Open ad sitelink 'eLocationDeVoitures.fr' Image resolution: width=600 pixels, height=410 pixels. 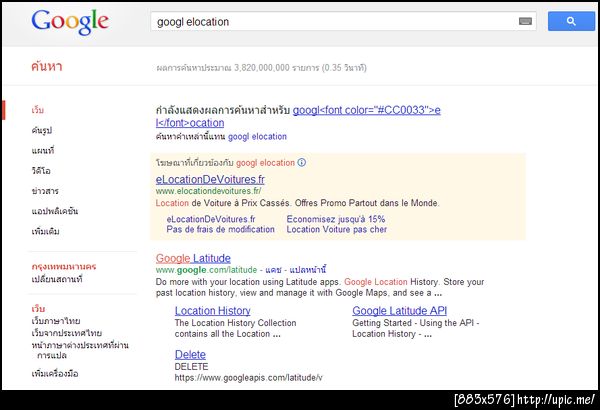[x=211, y=219]
